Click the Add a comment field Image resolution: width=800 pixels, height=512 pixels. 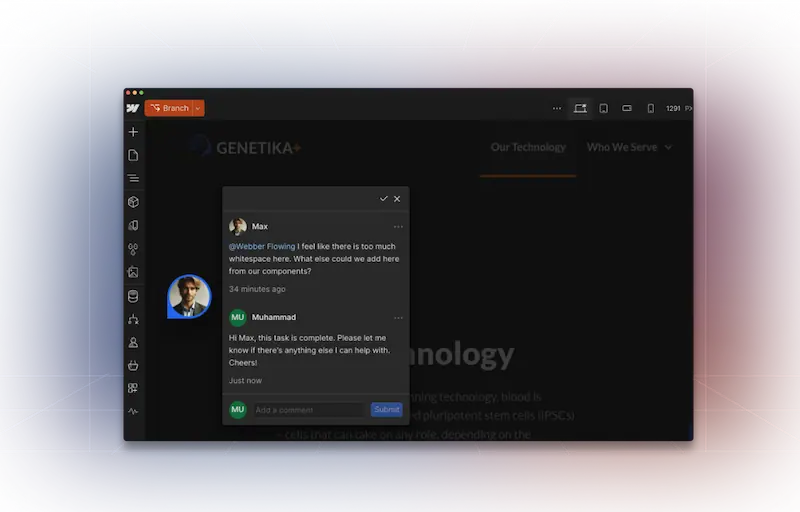tap(308, 410)
